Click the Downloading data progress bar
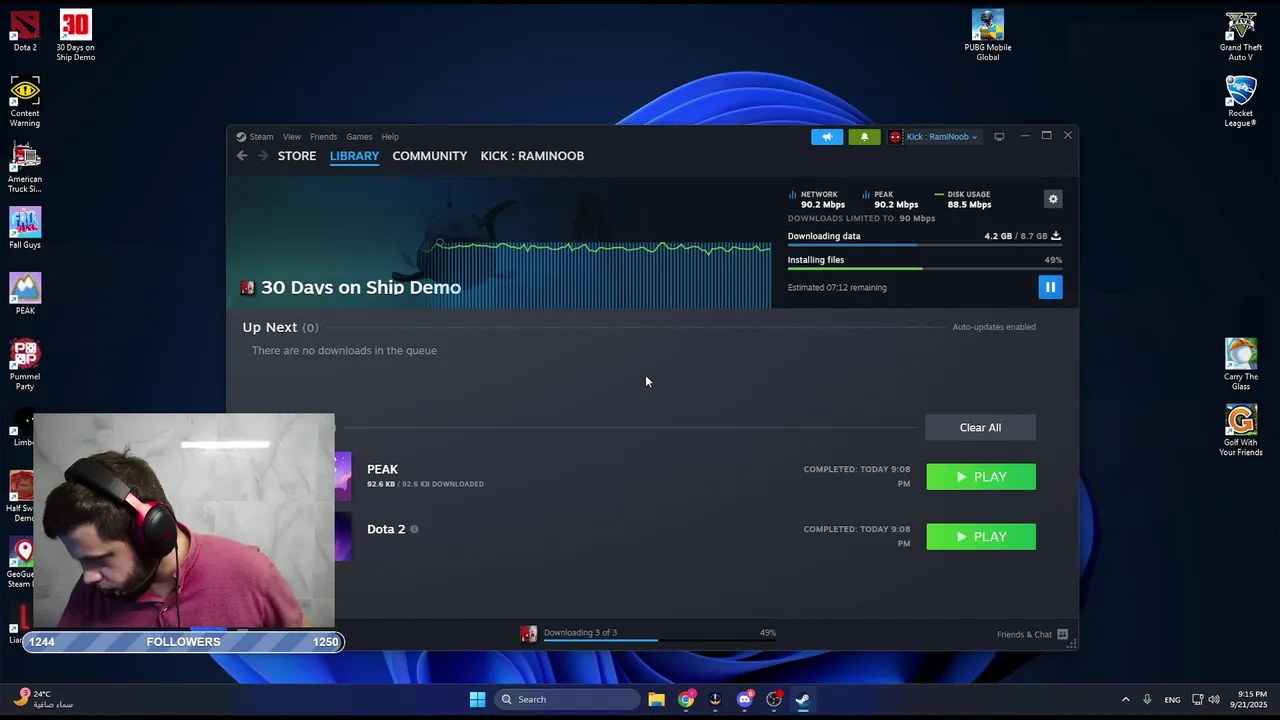The width and height of the screenshot is (1280, 720). [925, 245]
